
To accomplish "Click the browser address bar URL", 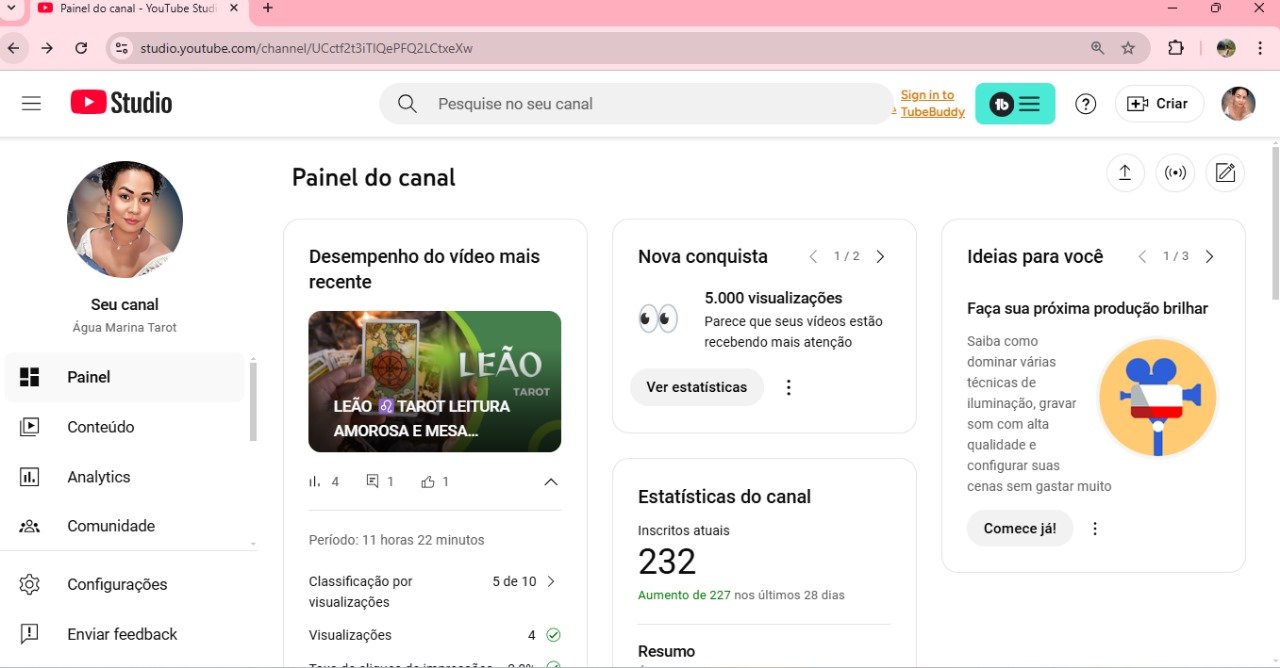I will coord(306,48).
